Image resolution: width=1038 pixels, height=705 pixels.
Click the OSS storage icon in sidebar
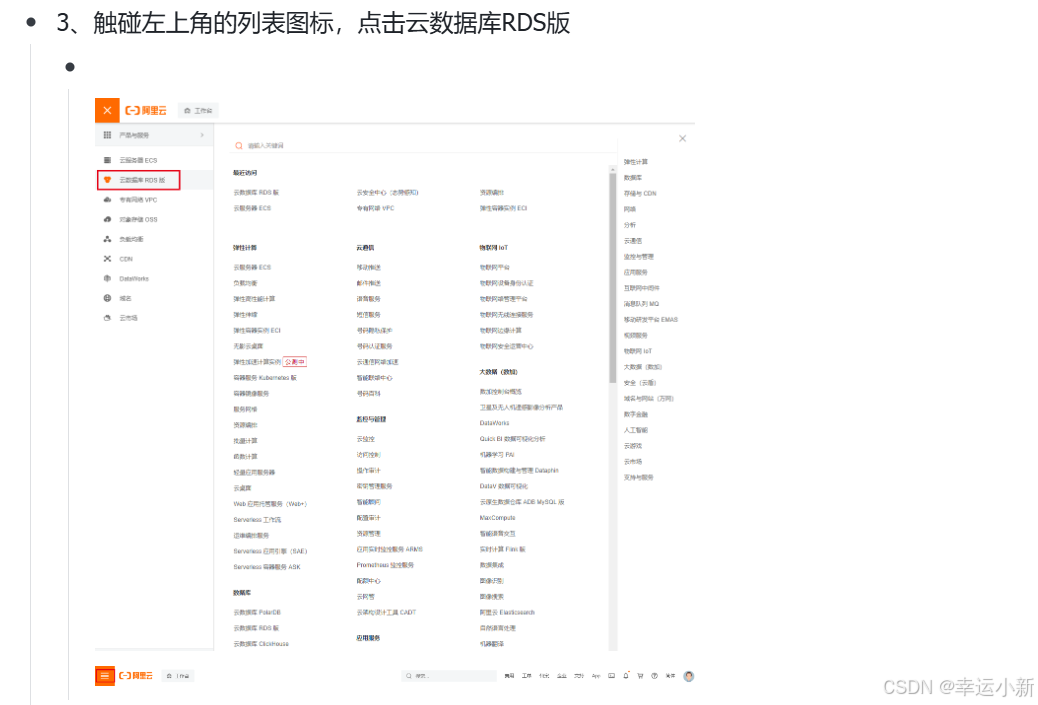[x=107, y=220]
